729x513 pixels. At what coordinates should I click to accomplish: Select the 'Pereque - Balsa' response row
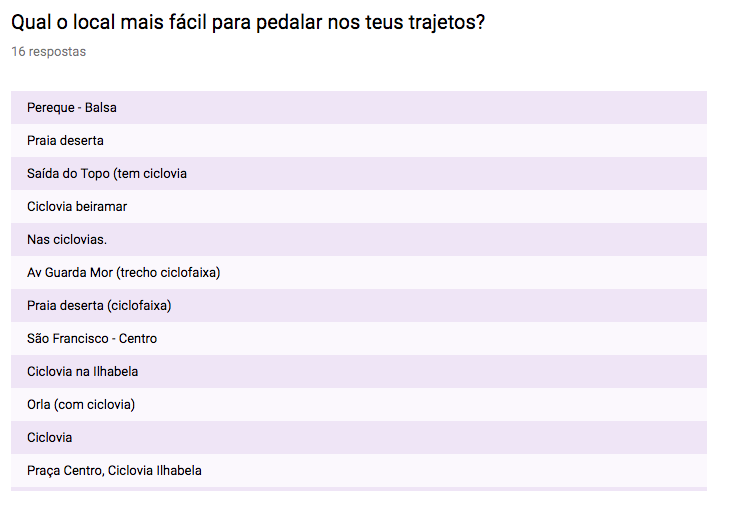pyautogui.click(x=358, y=107)
